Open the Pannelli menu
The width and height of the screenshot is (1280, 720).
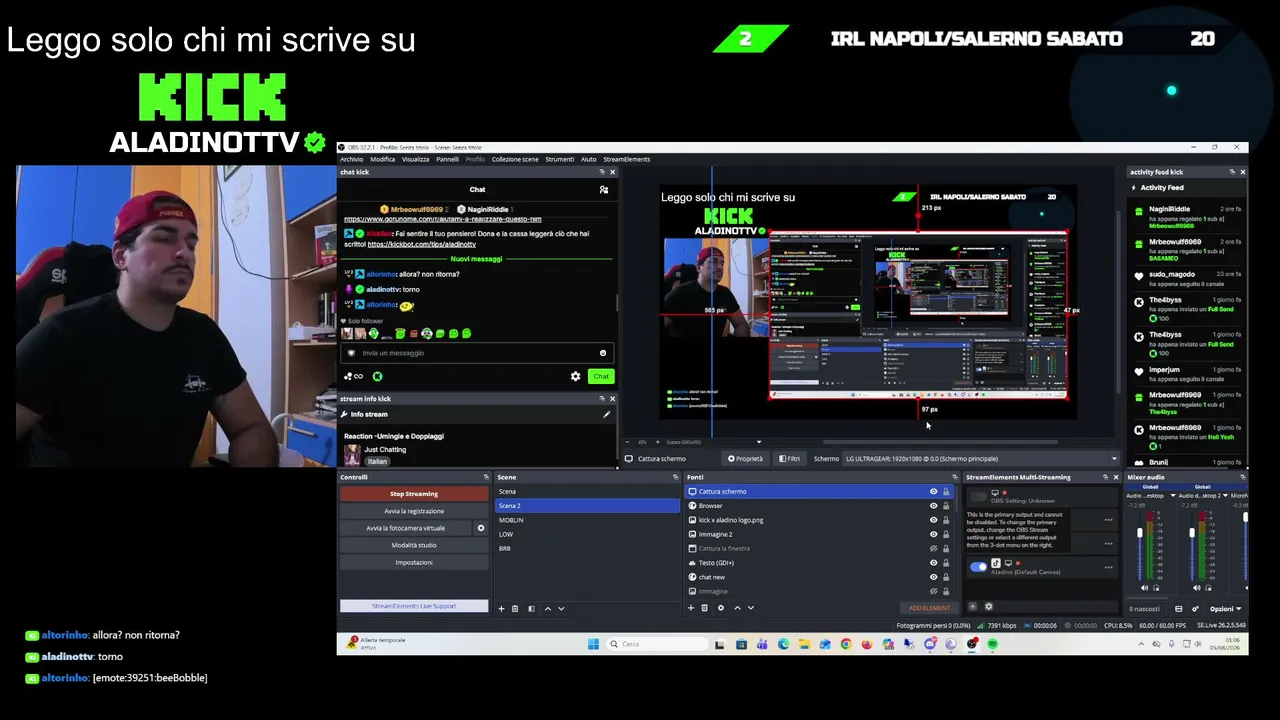(x=447, y=159)
